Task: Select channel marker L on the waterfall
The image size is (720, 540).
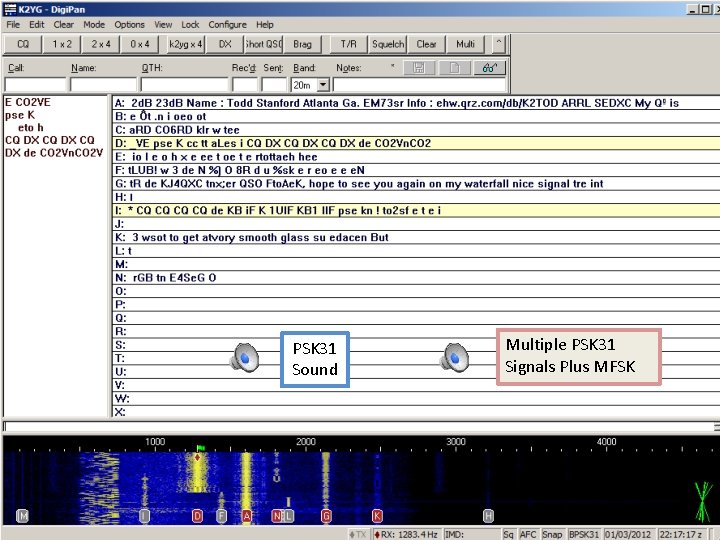Action: coord(287,516)
